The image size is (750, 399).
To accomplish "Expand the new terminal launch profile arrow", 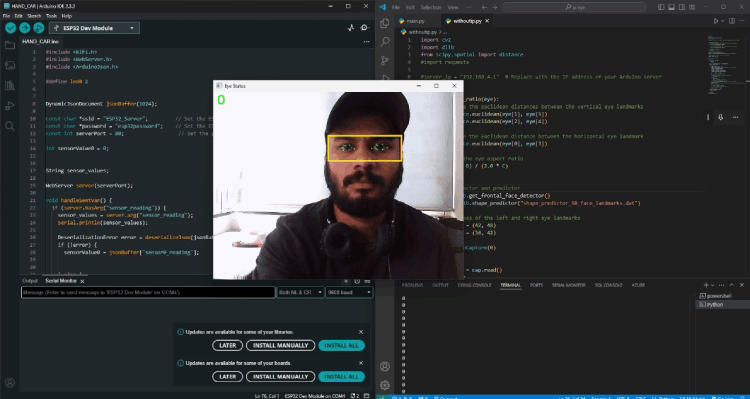I will tap(712, 285).
